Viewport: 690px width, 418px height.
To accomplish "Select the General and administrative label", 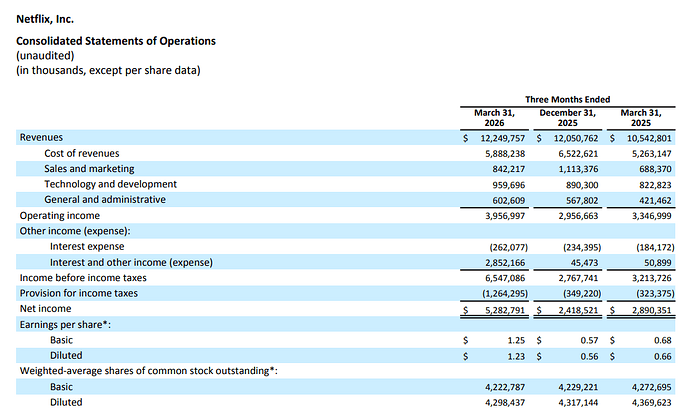I will point(105,200).
